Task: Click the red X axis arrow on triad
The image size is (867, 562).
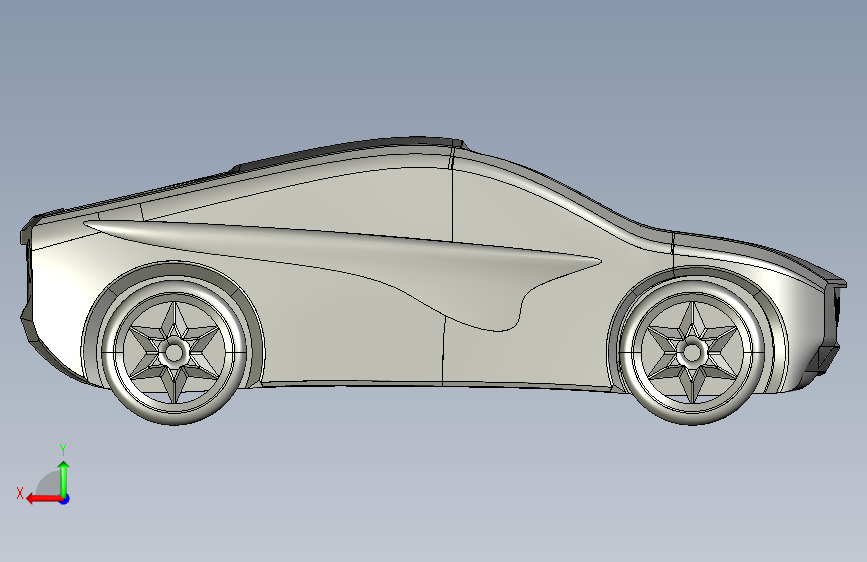Action: coord(44,499)
